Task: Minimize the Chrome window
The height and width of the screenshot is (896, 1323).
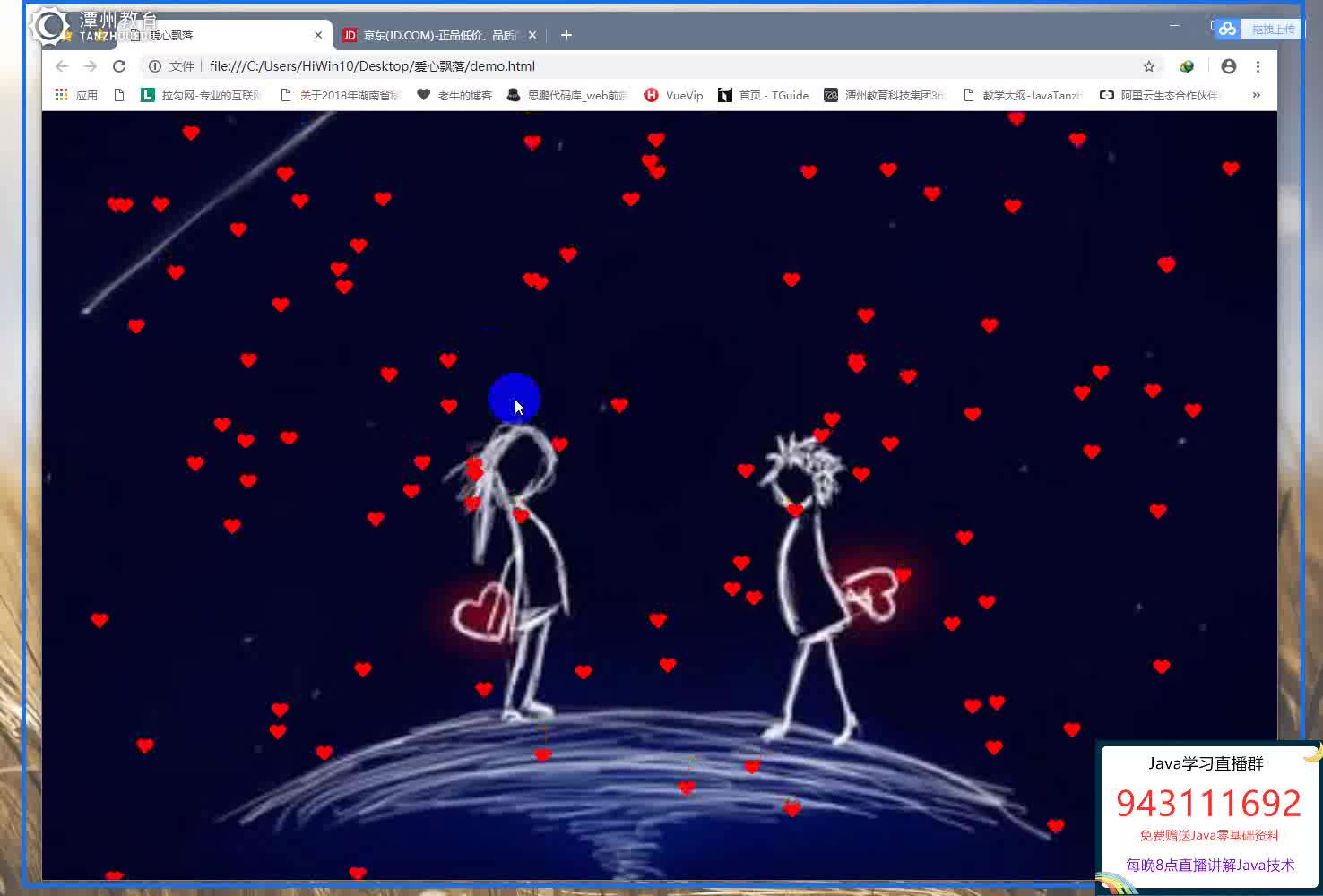Action: [1174, 25]
